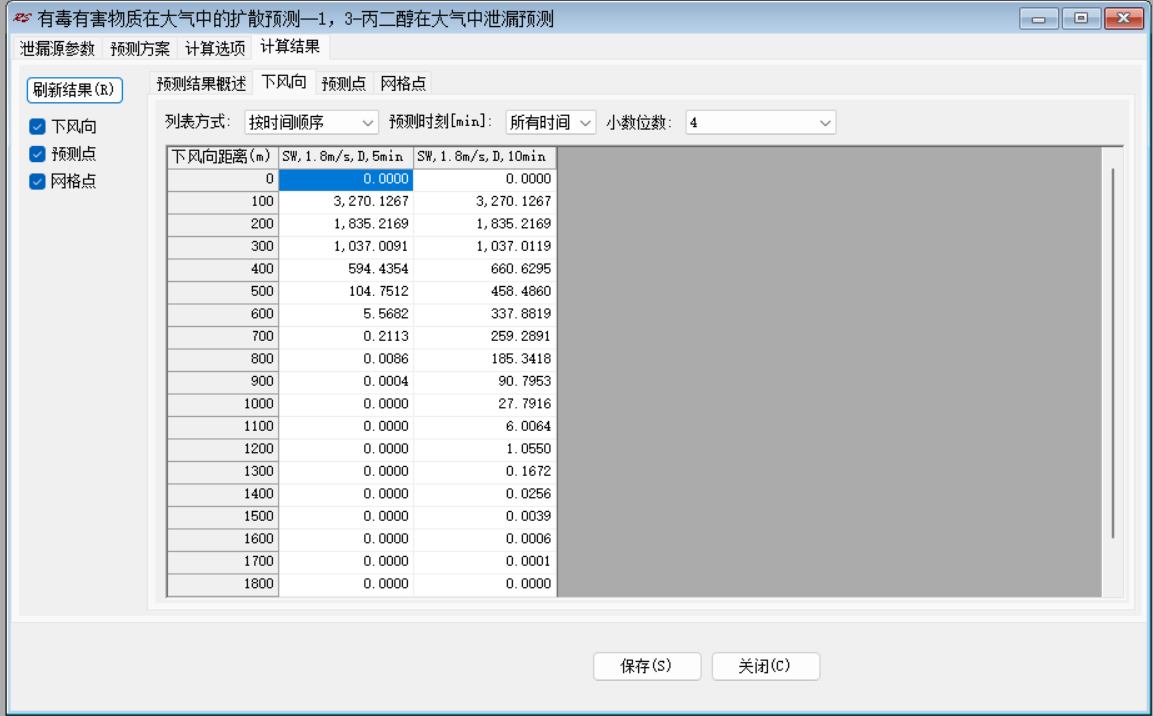The width and height of the screenshot is (1153, 716).
Task: Toggle the 下风向 checkbox
Action: (38, 126)
